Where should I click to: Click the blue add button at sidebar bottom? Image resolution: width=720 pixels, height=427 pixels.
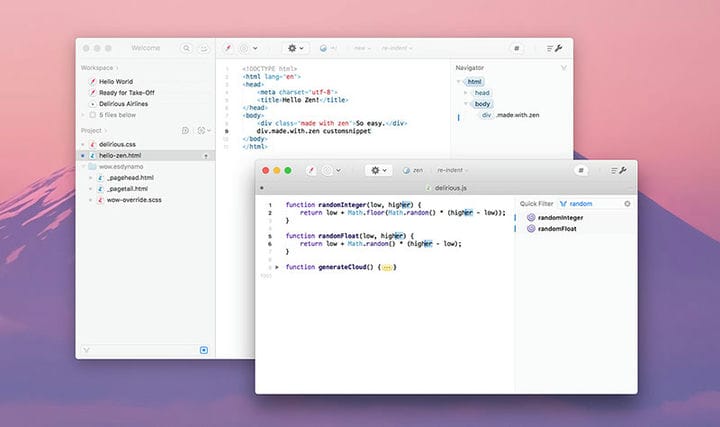(x=204, y=350)
